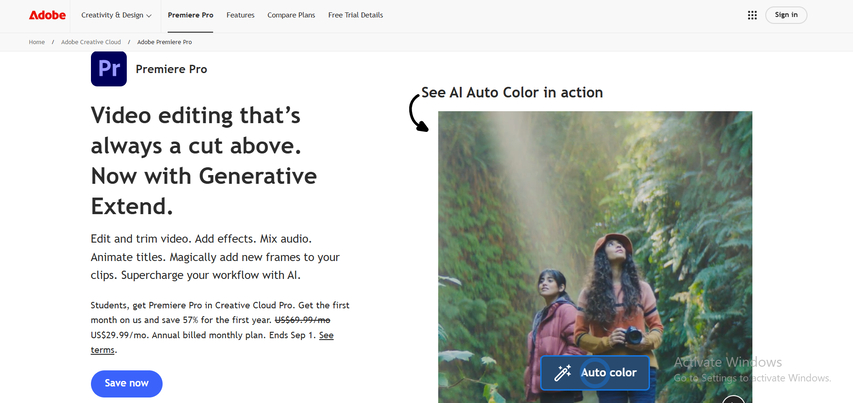Click the Edit and trim video paragraph
Screen dimensions: 853x403
coord(215,257)
